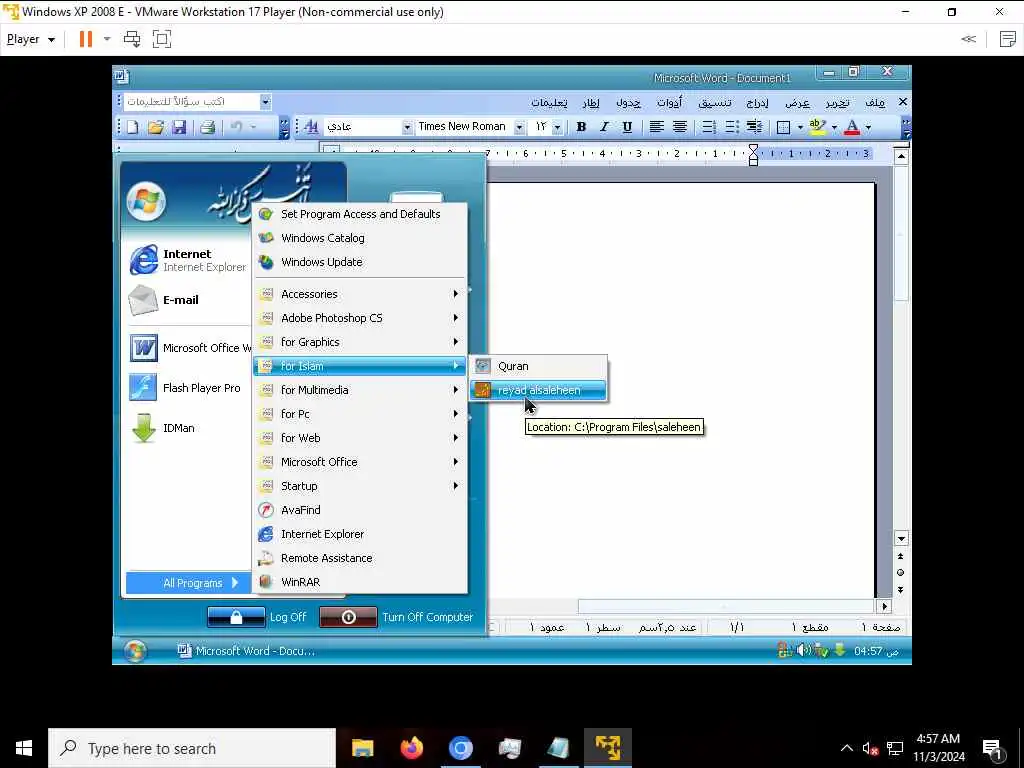Open font color dropdown arrow

tap(868, 127)
